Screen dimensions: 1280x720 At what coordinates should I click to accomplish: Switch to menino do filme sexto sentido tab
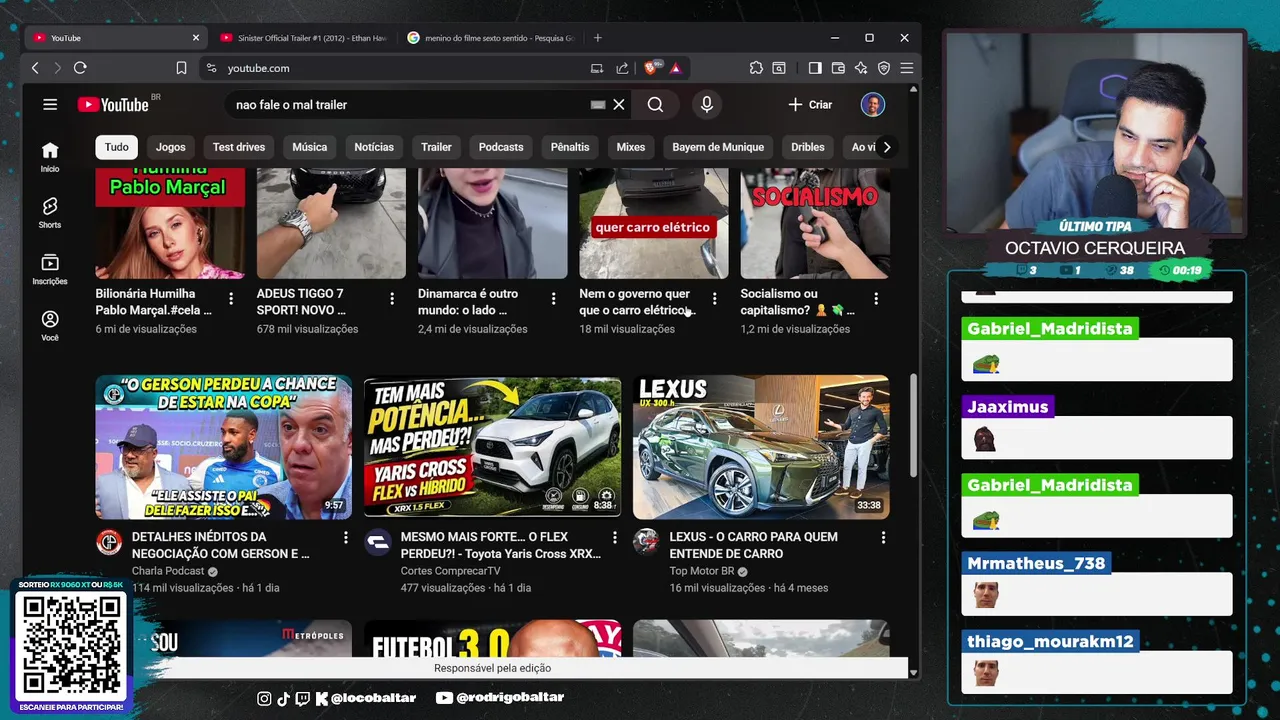pos(490,38)
